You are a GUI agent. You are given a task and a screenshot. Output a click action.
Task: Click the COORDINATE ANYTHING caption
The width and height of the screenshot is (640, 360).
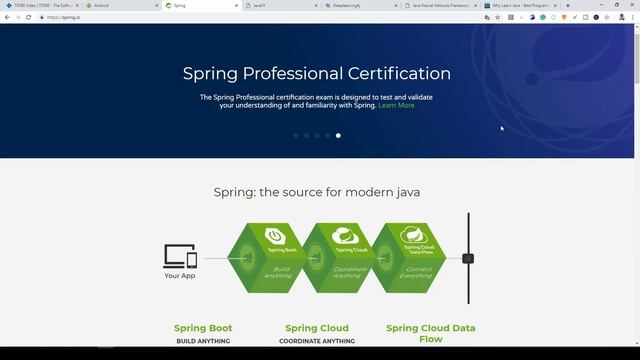[x=317, y=341]
